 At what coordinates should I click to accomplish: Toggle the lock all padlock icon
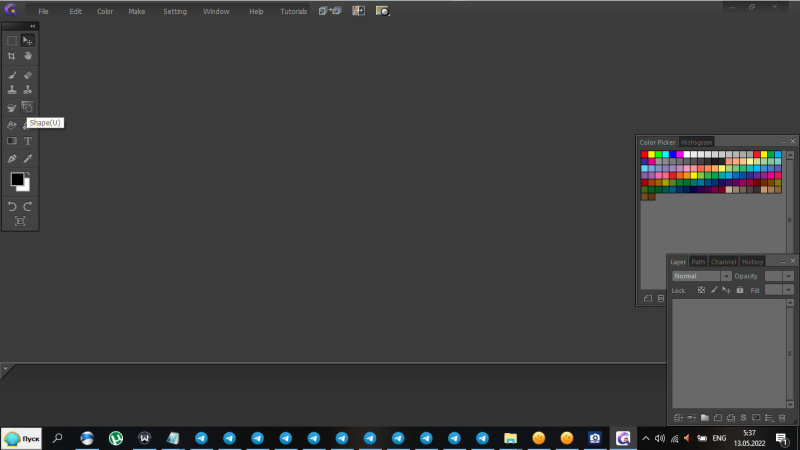(x=739, y=290)
